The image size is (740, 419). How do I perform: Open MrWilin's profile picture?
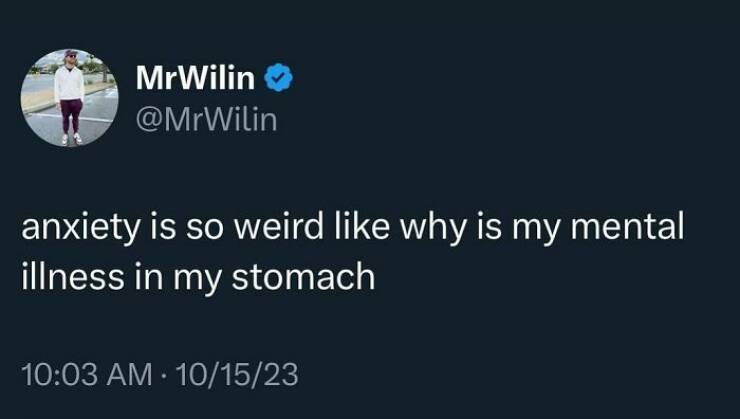(70, 97)
